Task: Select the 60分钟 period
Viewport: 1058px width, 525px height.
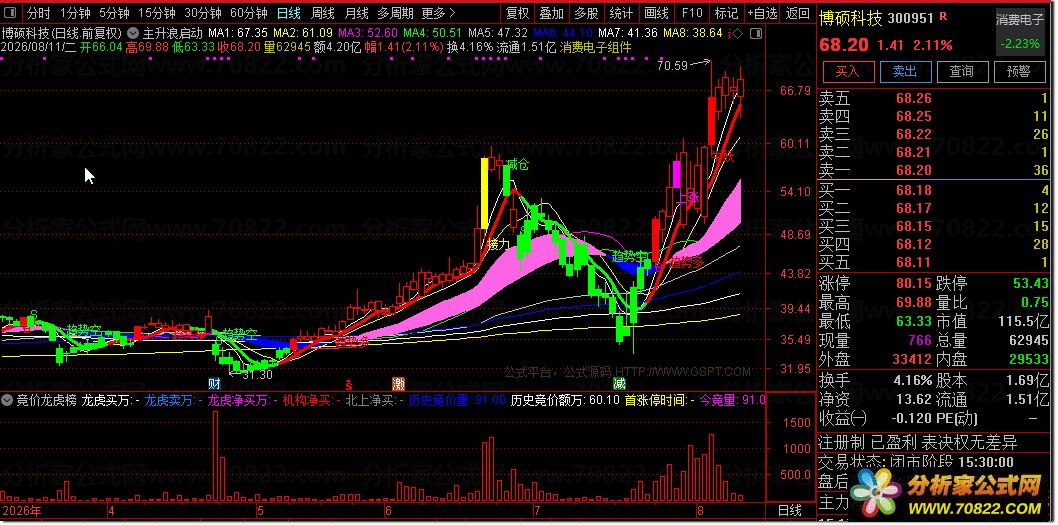Action: click(x=248, y=13)
